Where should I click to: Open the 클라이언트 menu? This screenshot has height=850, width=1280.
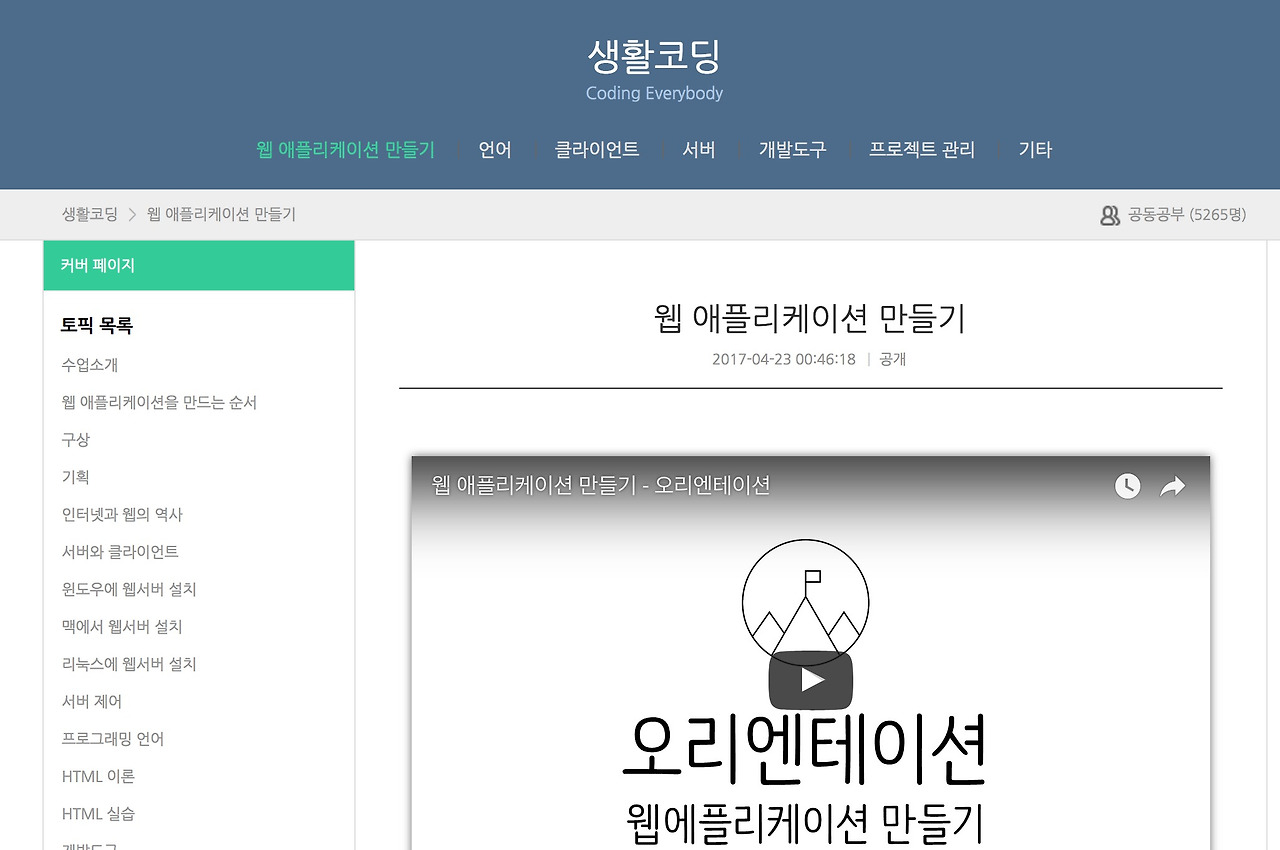597,149
